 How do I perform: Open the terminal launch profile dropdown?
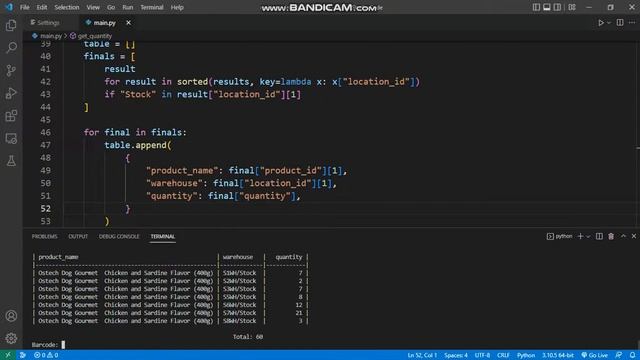pyautogui.click(x=588, y=236)
